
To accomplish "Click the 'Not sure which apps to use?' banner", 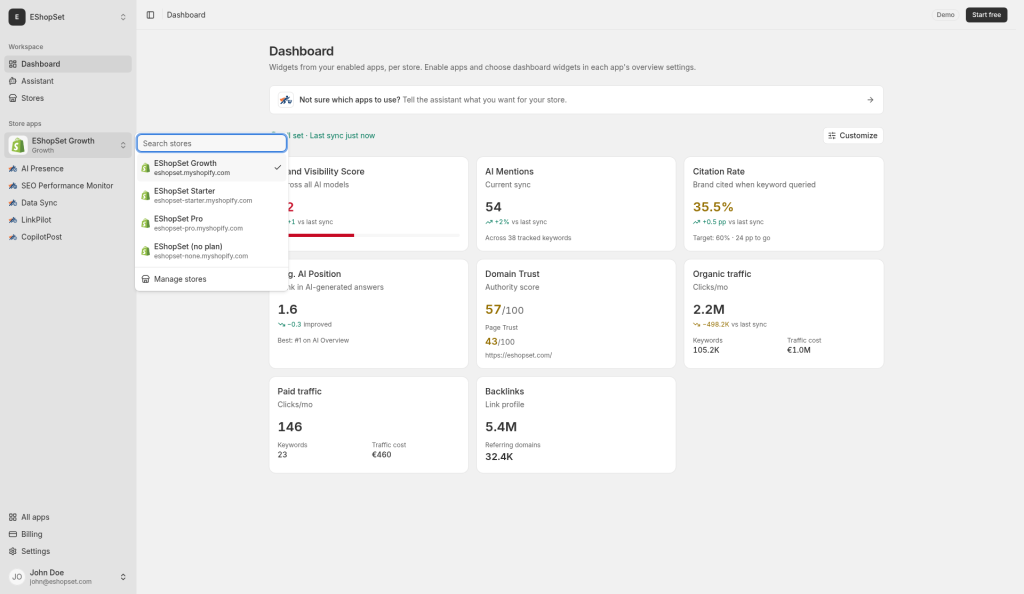I will 576,100.
